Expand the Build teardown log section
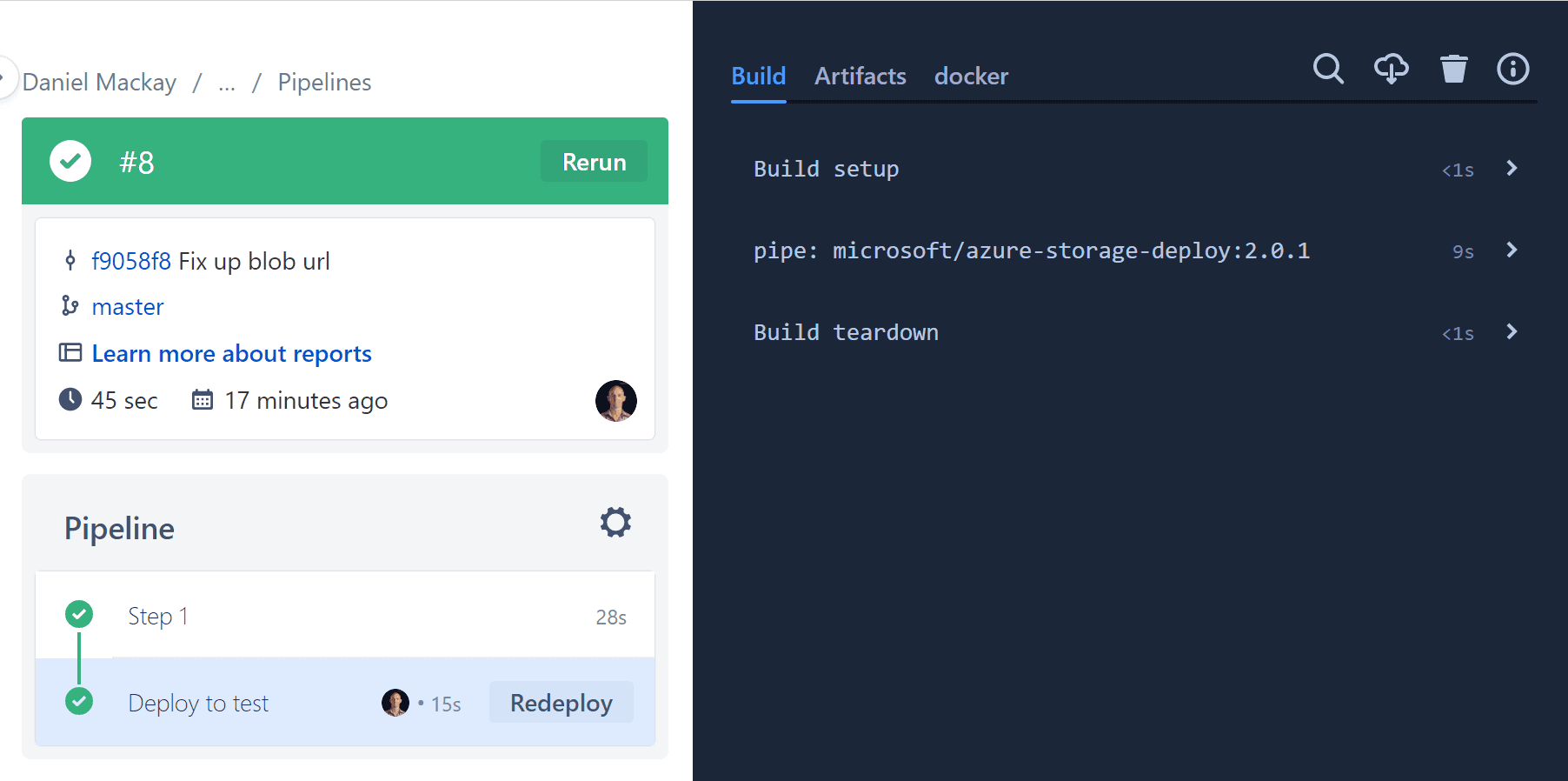 (x=1512, y=332)
